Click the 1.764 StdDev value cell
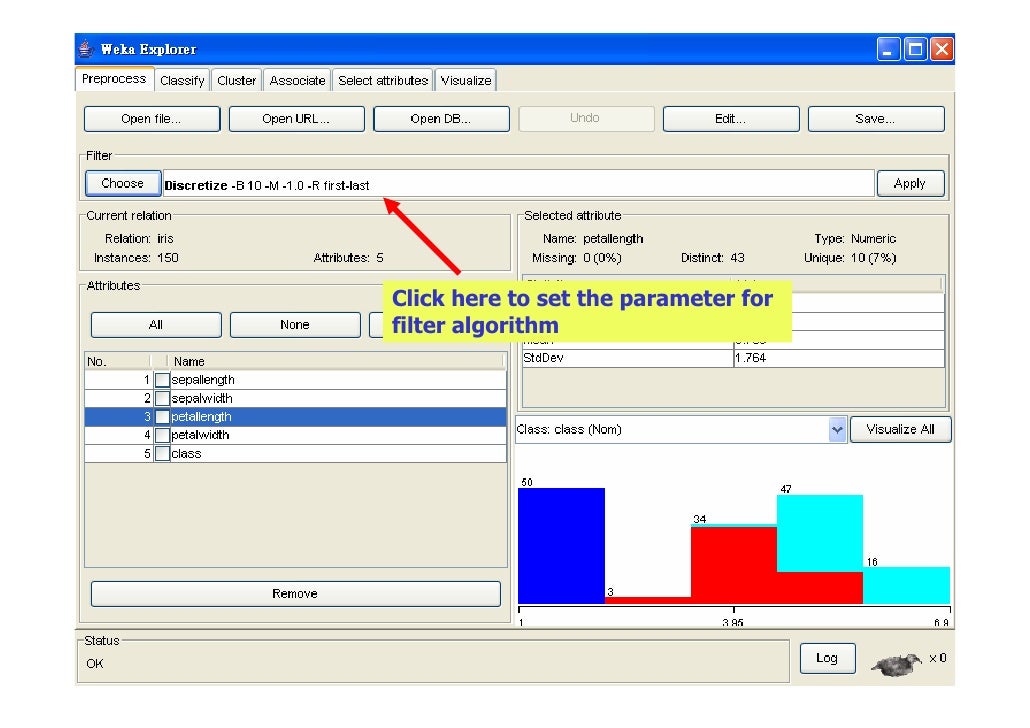Image resolution: width=1030 pixels, height=728 pixels. pyautogui.click(x=839, y=358)
